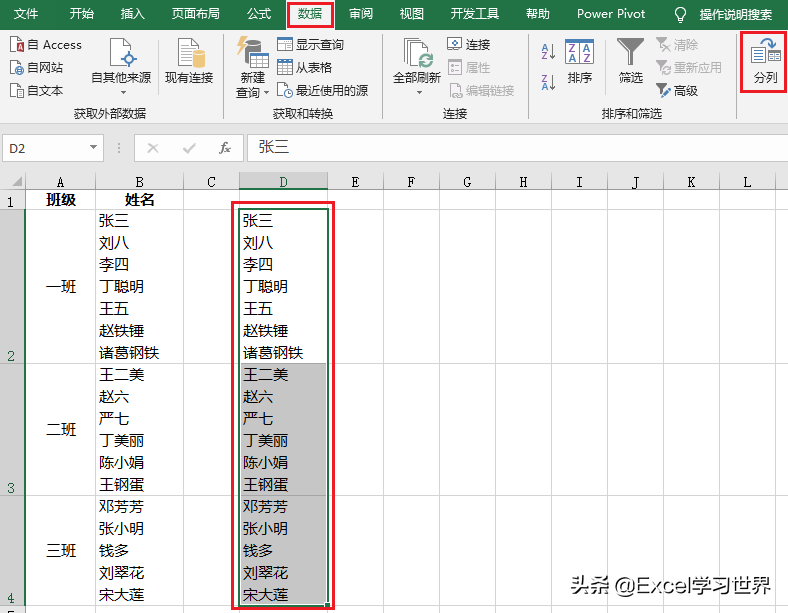Image resolution: width=788 pixels, height=613 pixels.
Task: Import from text file via 自文本
Action: [36, 90]
